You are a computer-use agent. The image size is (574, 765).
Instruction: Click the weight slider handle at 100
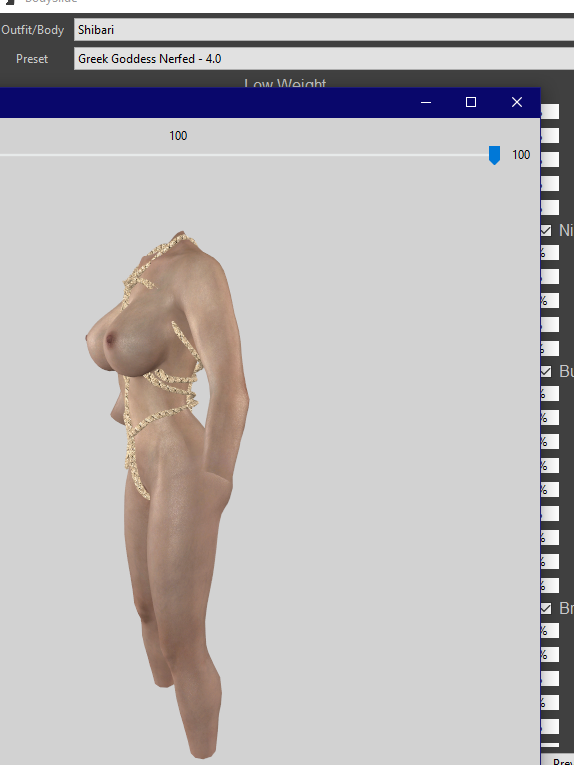[x=494, y=155]
